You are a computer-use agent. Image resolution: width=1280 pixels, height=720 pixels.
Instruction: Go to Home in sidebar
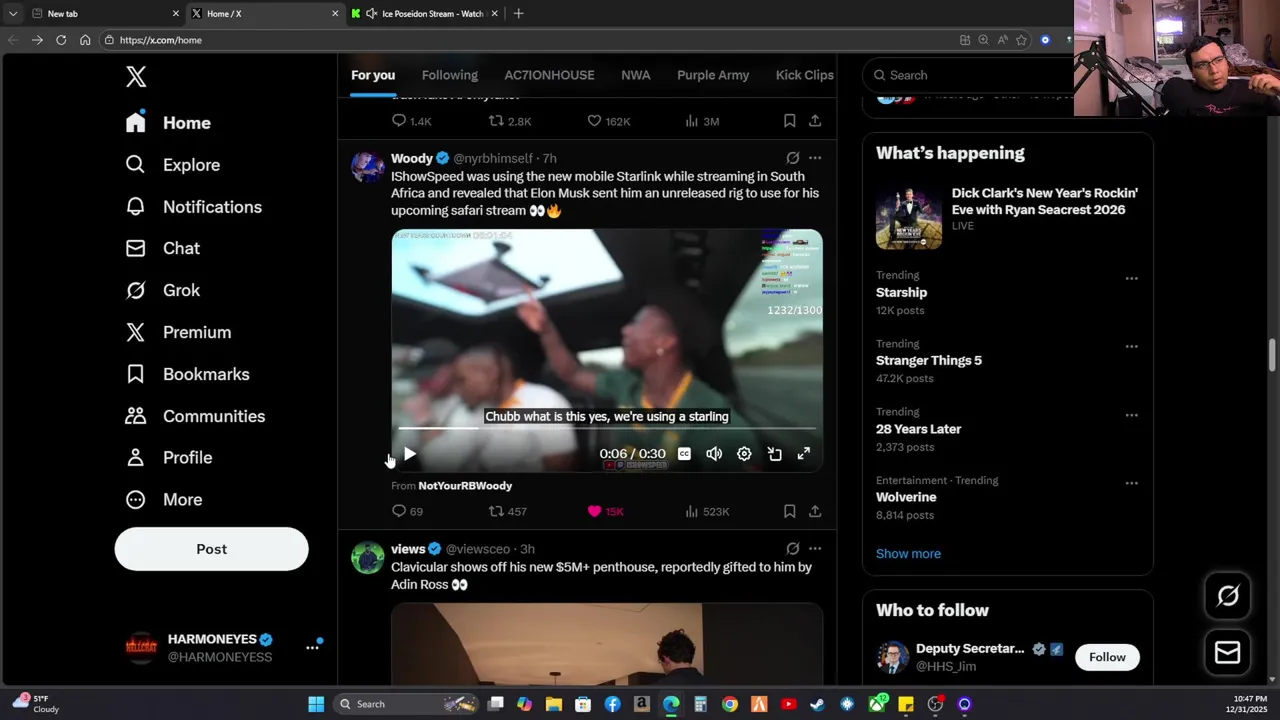pos(168,123)
